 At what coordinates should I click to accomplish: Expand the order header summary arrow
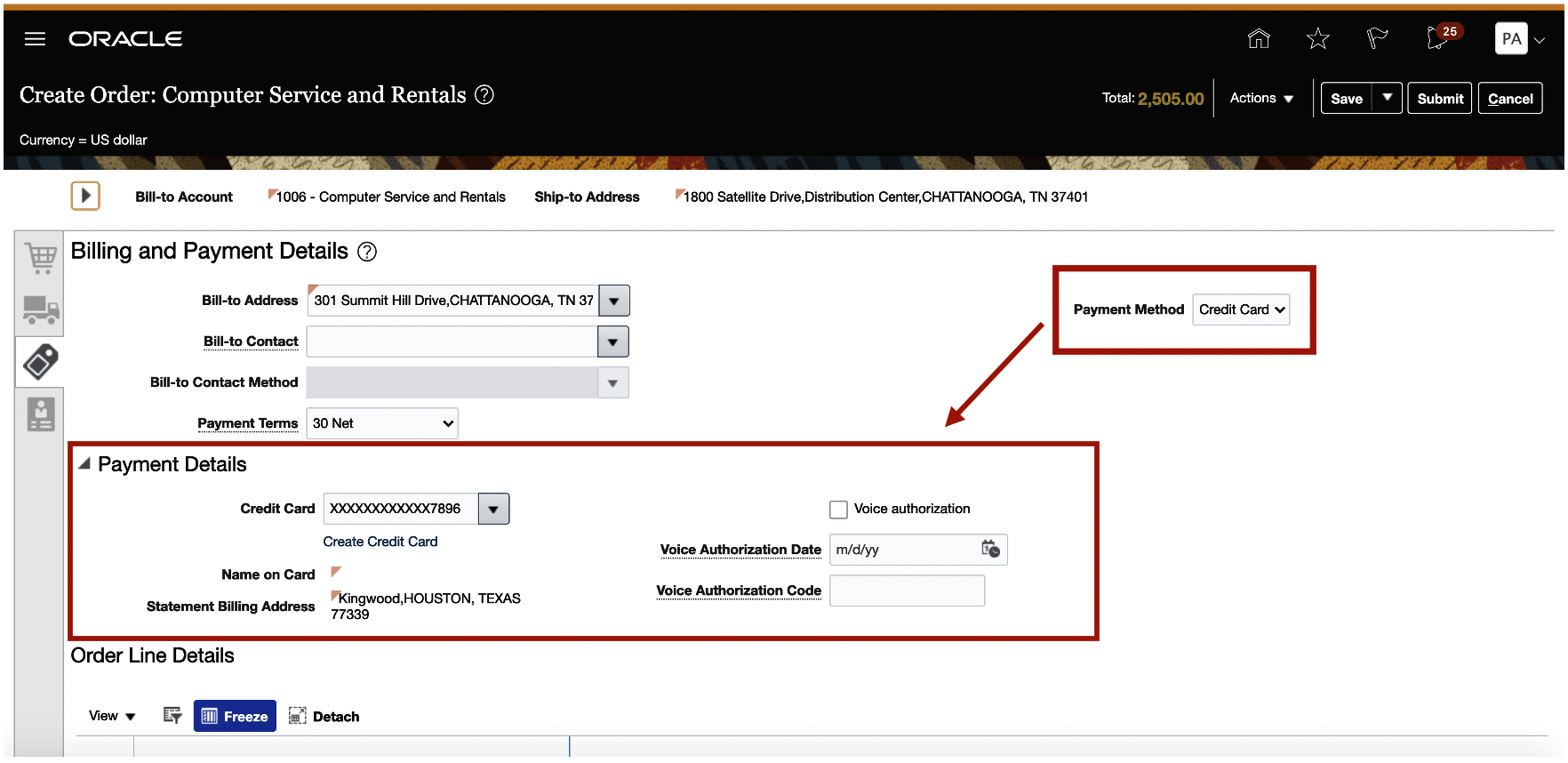click(85, 196)
